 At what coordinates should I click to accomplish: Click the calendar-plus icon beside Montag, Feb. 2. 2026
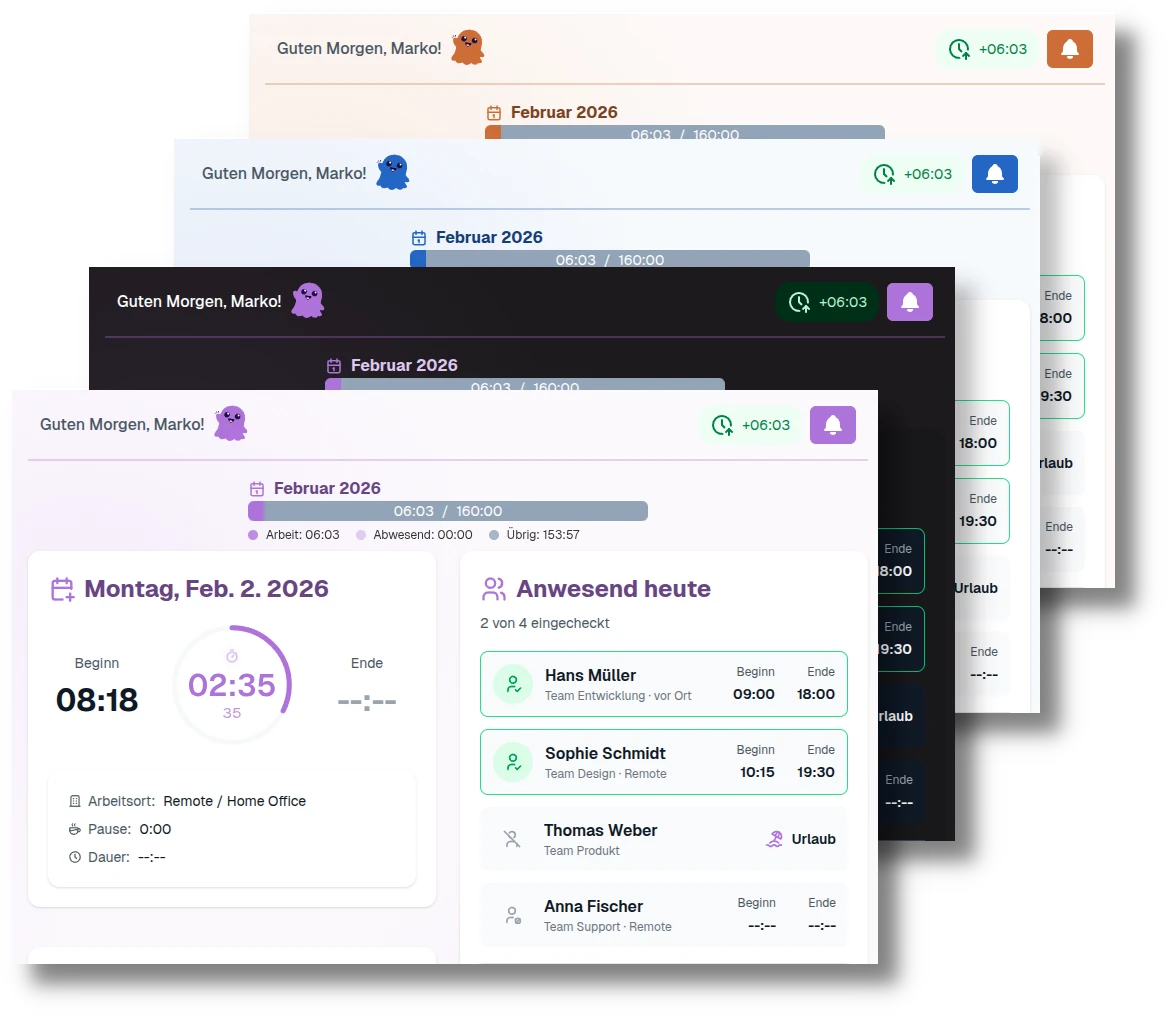(63, 589)
